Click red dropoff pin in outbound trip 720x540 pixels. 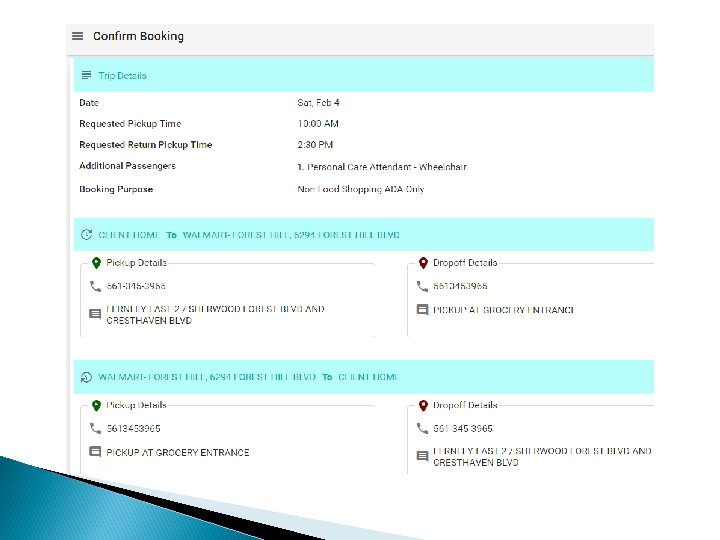[x=423, y=263]
